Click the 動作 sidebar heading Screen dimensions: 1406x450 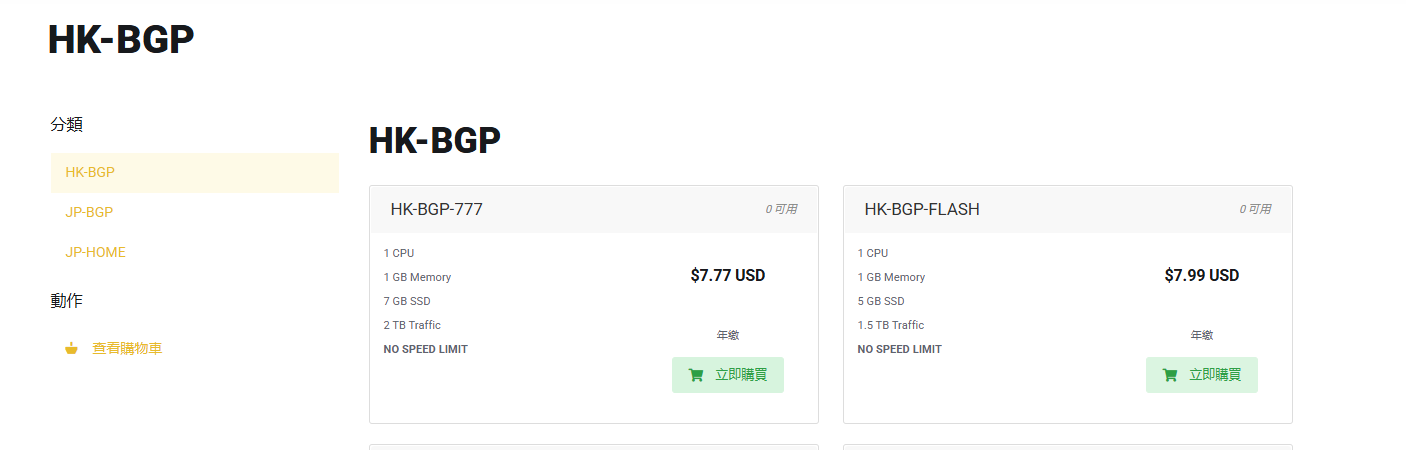pyautogui.click(x=66, y=301)
